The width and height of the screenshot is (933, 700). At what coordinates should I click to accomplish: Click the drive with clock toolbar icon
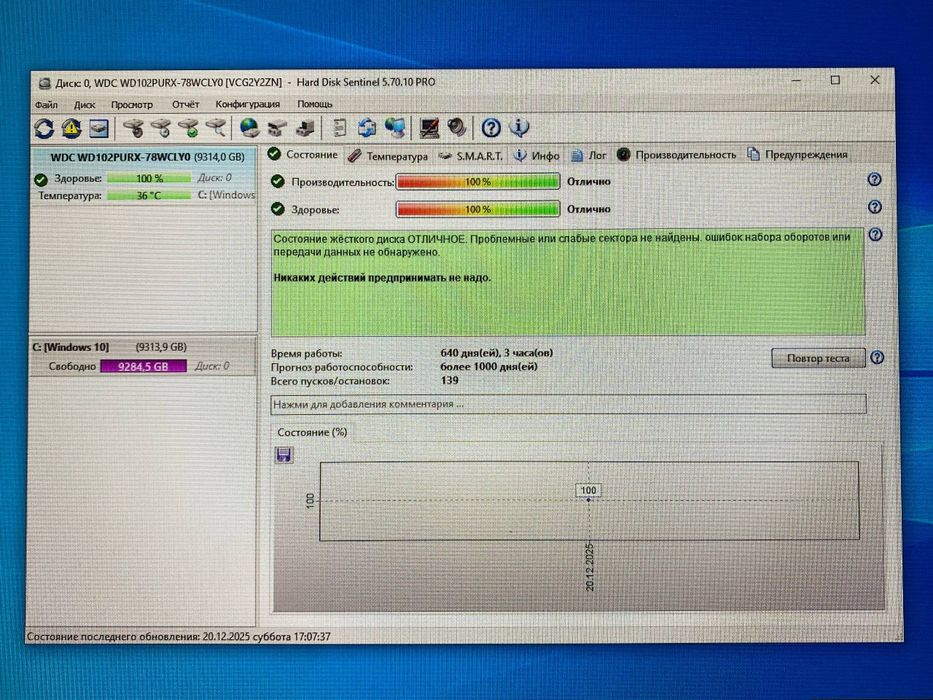tap(162, 127)
